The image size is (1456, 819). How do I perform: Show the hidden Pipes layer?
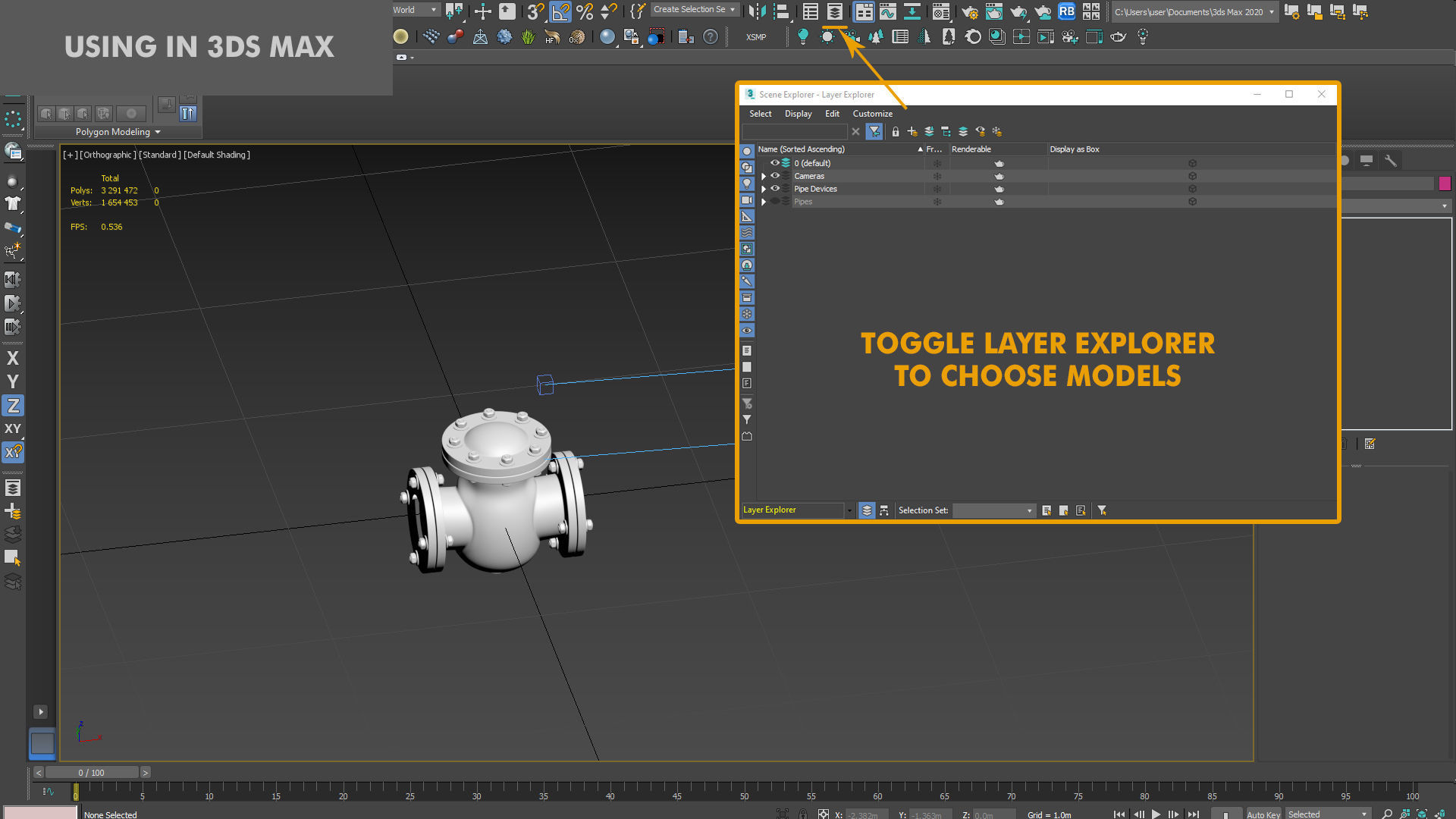point(775,202)
